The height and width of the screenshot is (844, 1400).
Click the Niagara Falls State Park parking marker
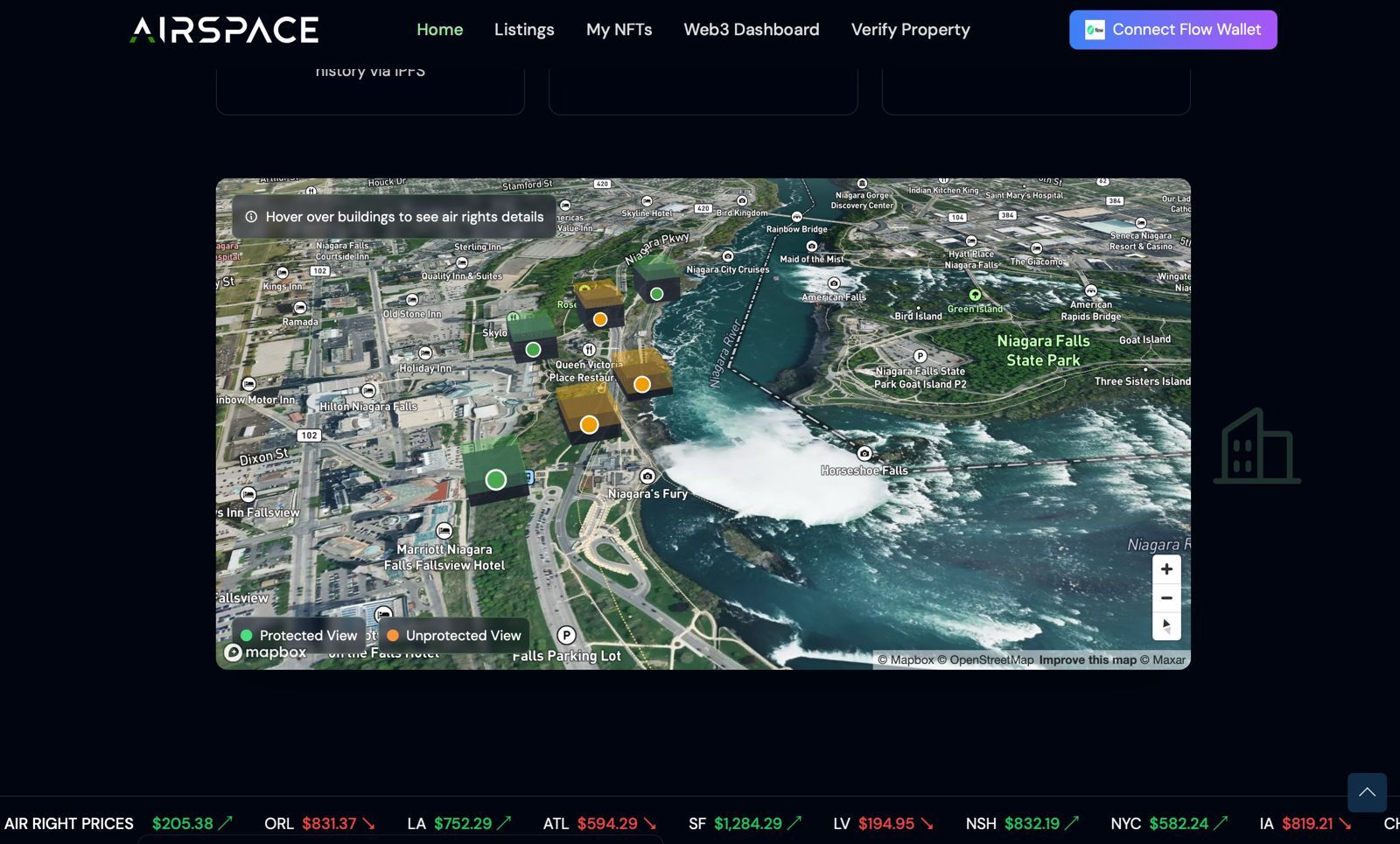point(920,356)
